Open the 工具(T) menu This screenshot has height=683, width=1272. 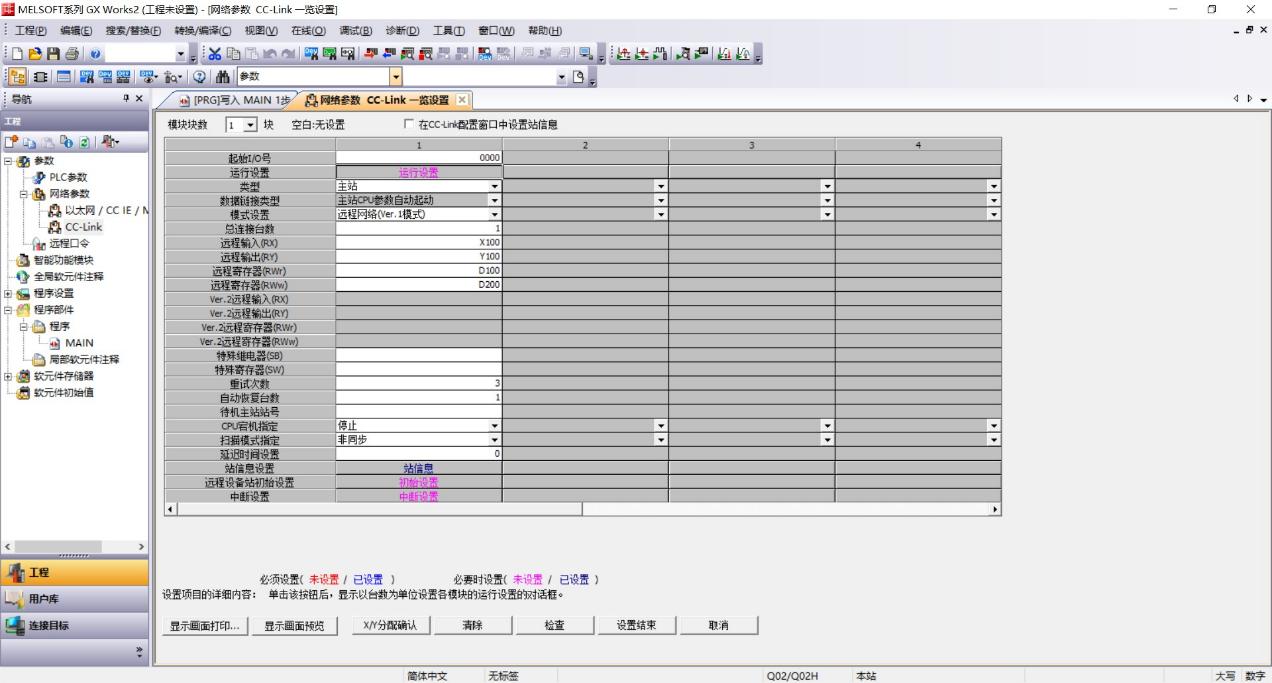[x=450, y=30]
